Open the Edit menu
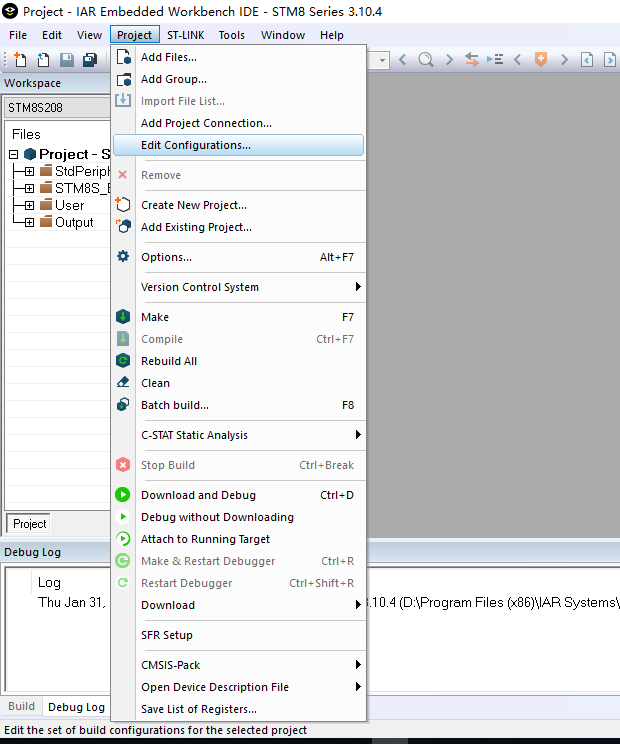This screenshot has height=744, width=620. coord(52,35)
